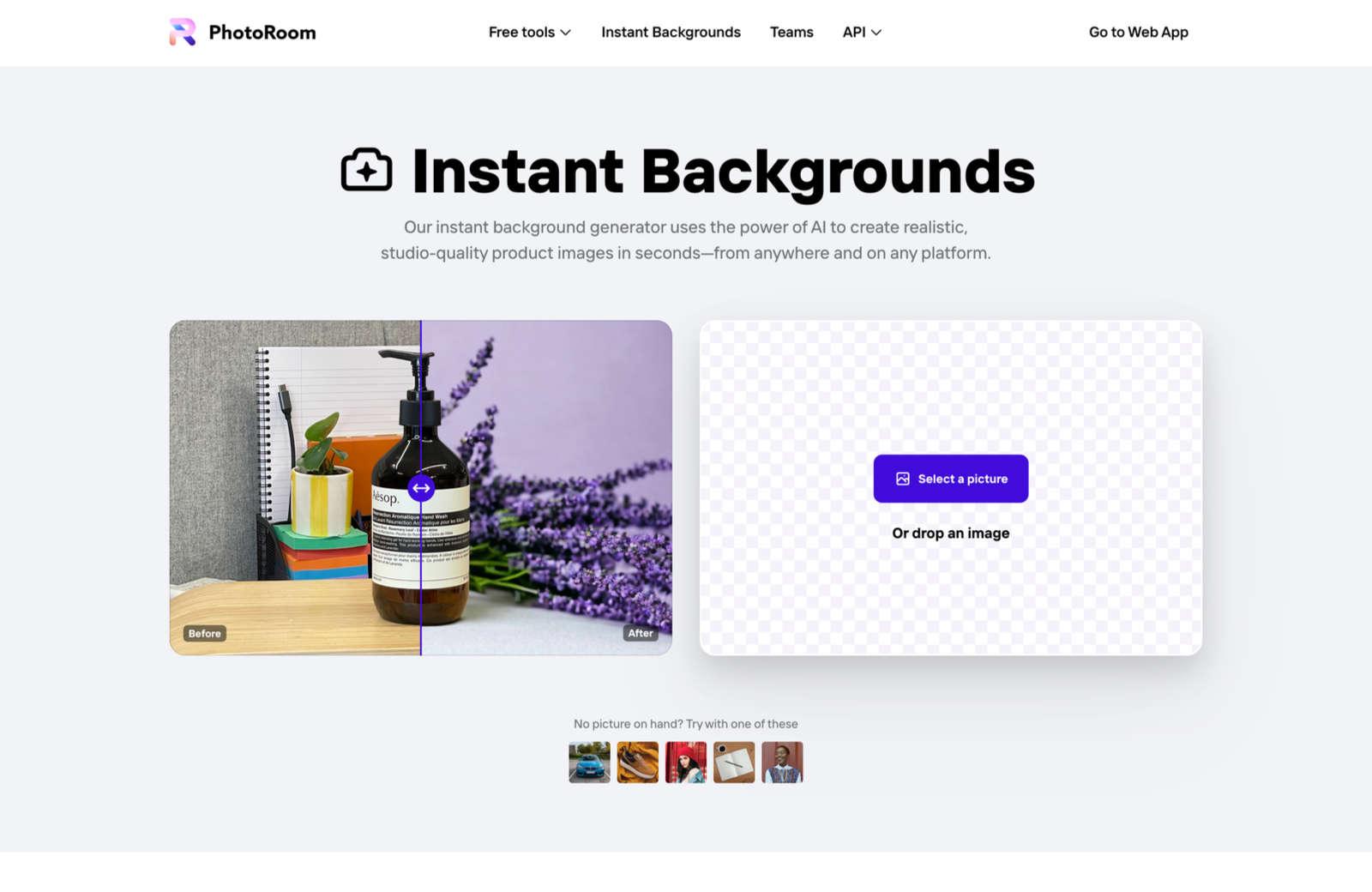Try the woman in red hat sample
This screenshot has width=1372, height=892.
686,762
